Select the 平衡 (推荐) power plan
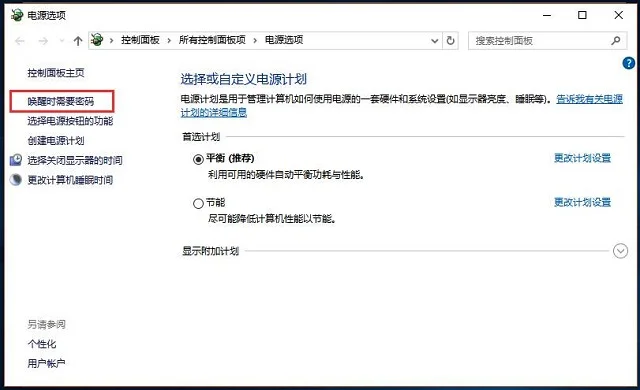 pos(198,159)
